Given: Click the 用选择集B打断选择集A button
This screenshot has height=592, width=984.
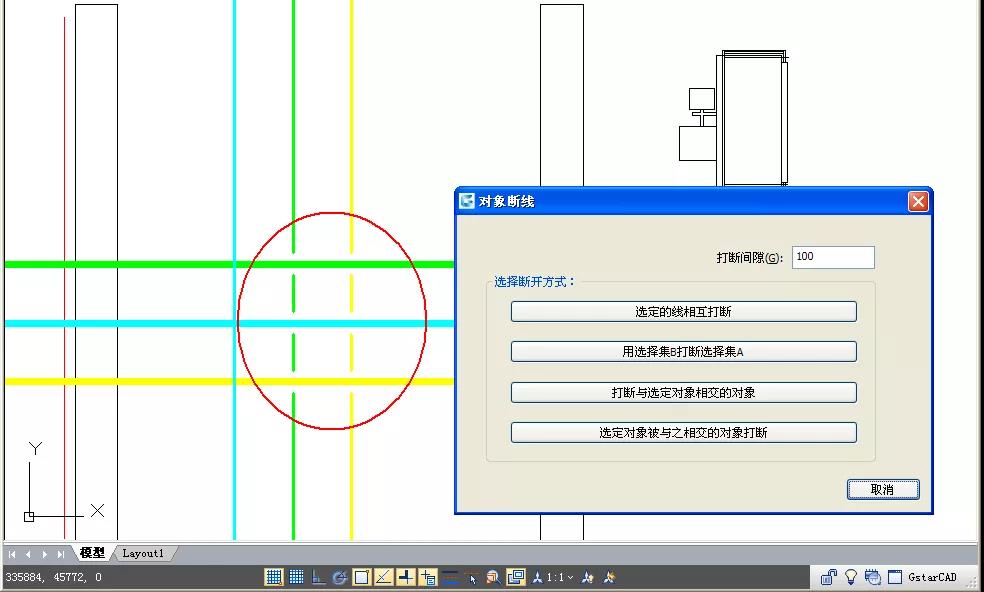Looking at the screenshot, I should click(x=683, y=352).
